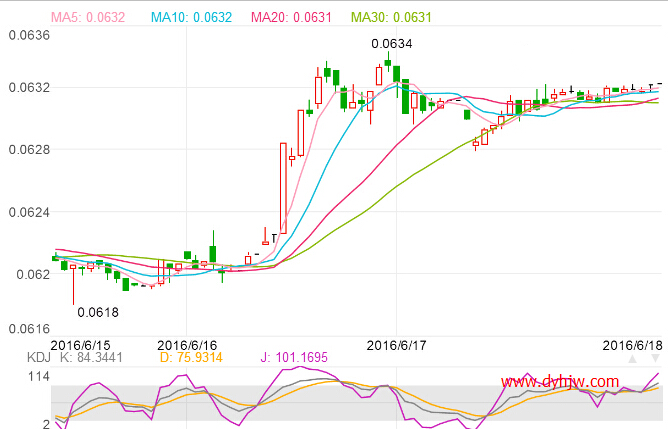
Task: Click the MA30: 0.0631 legend label
Action: point(391,17)
